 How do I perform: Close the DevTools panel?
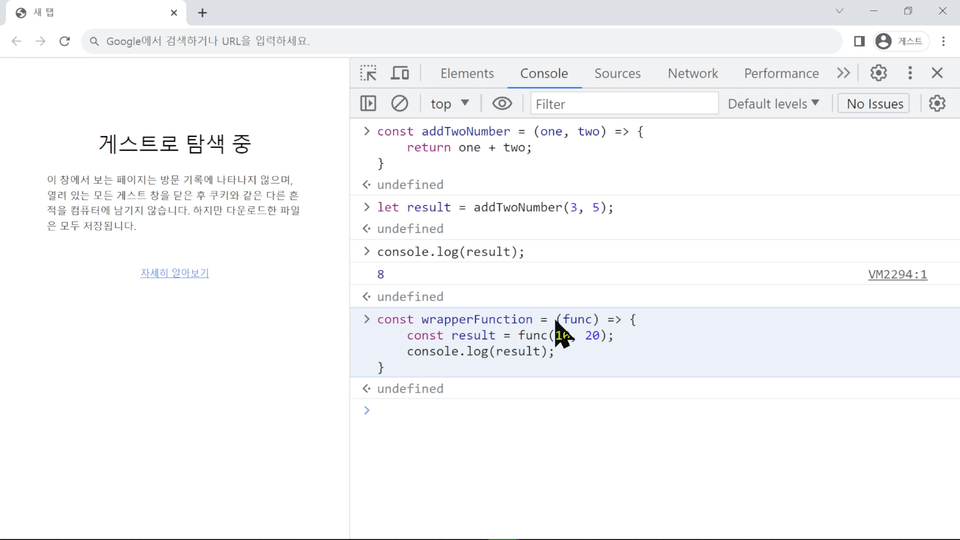coord(937,73)
